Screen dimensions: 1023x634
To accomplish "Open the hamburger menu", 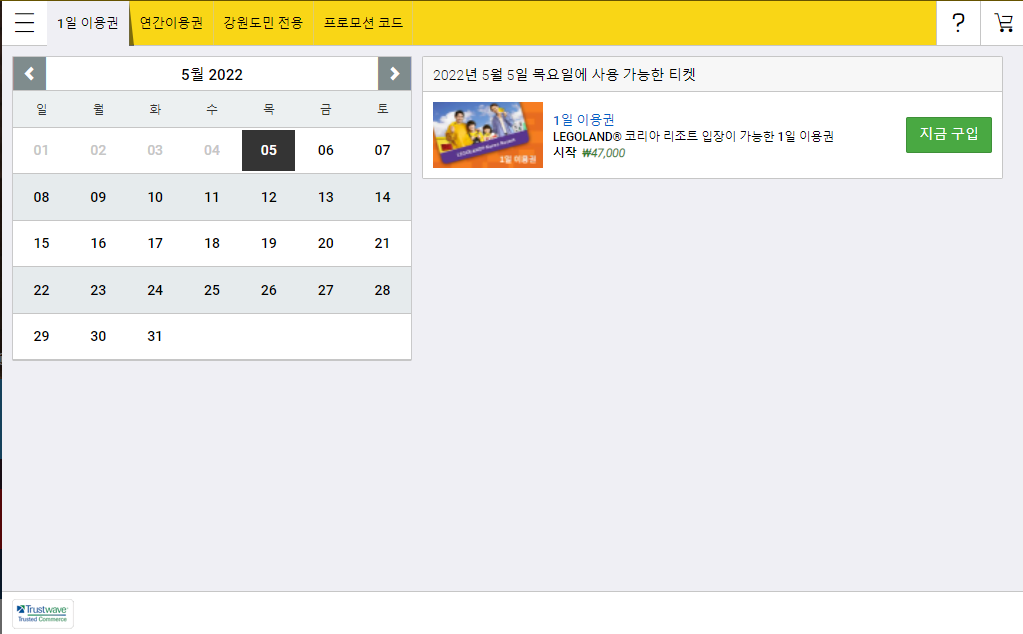I will 24,23.
